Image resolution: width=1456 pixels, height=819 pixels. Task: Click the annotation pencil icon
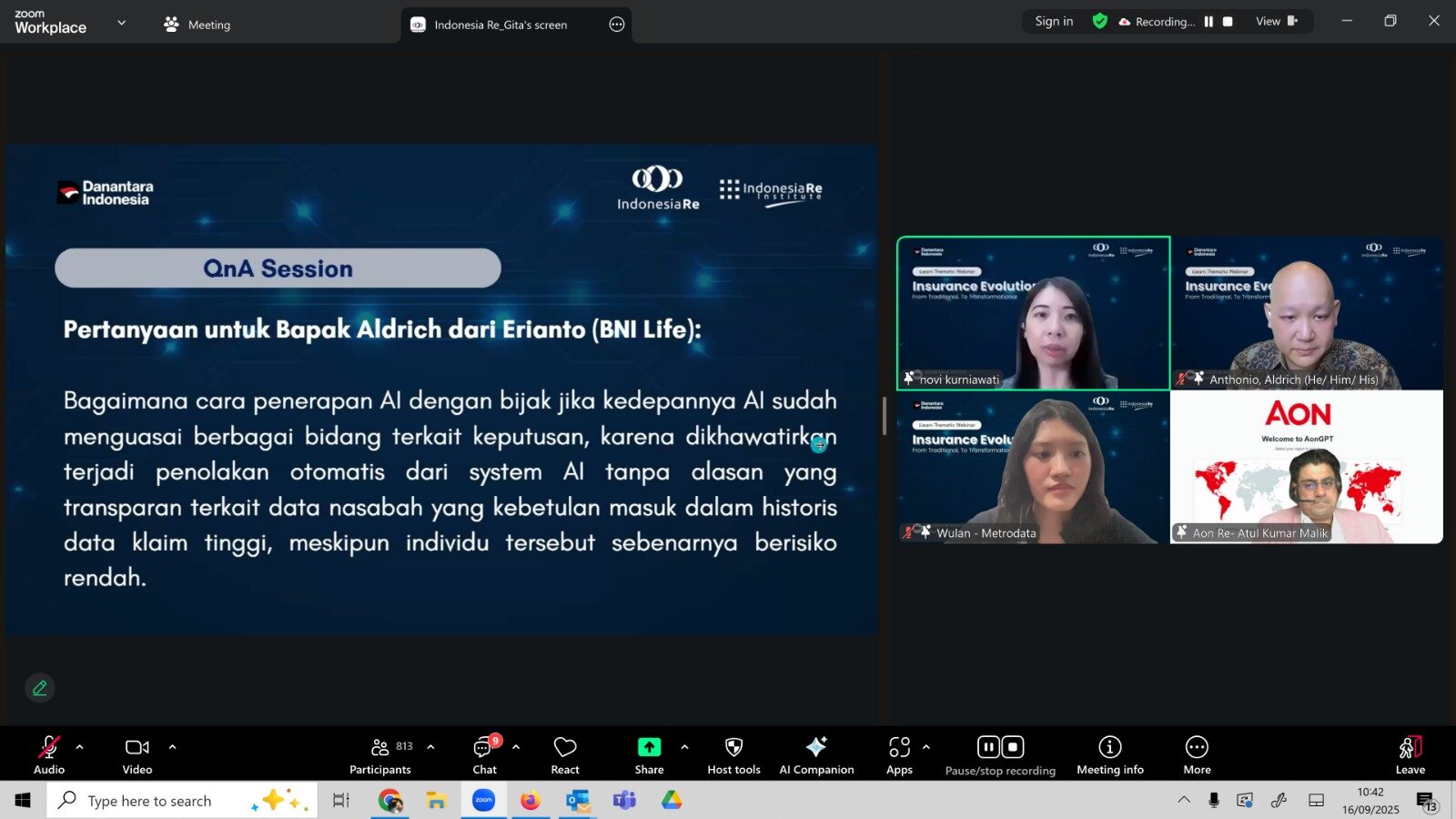pos(40,688)
